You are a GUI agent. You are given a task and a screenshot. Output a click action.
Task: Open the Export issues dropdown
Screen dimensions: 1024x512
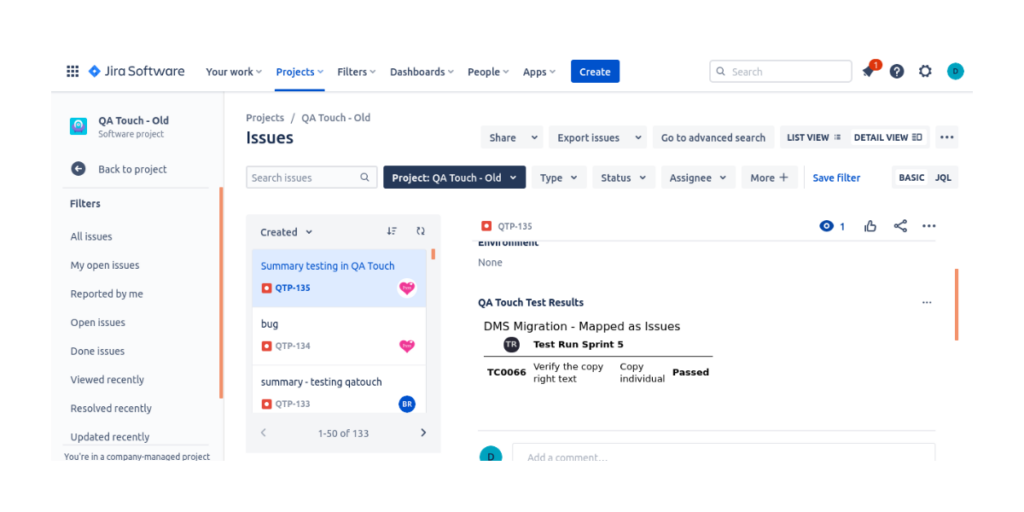598,138
